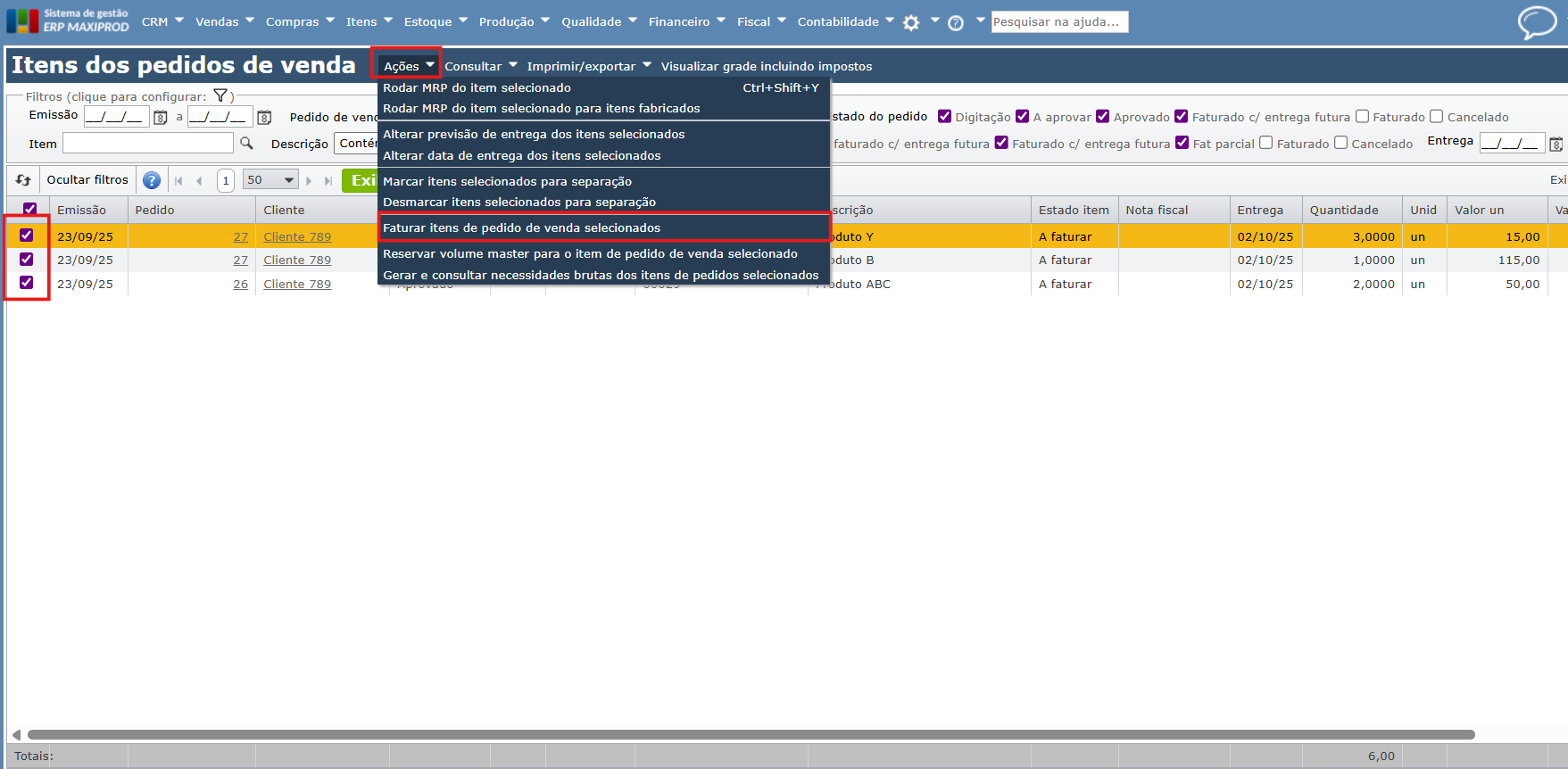Click the horizontal scrollbar at the grid bottom
The width and height of the screenshot is (1568, 769).
[x=751, y=735]
